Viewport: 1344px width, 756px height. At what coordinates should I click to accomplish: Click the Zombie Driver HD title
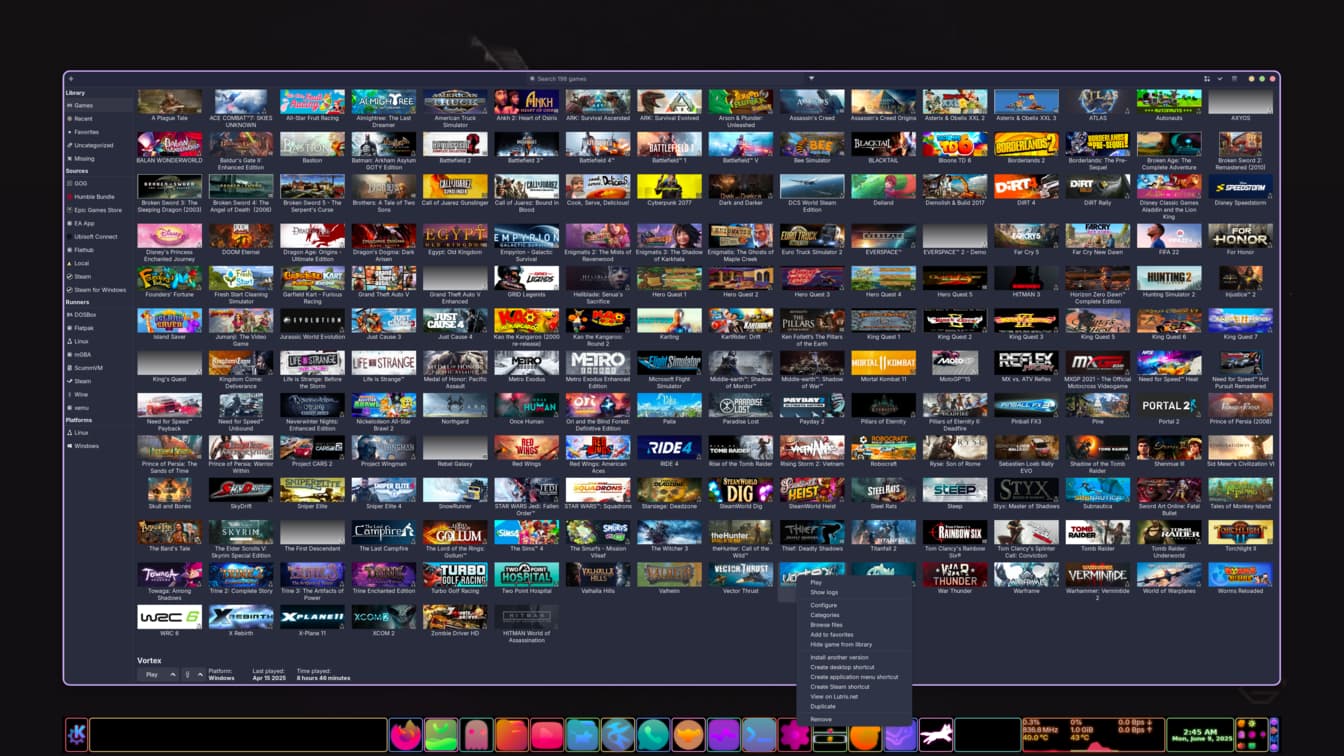455,633
